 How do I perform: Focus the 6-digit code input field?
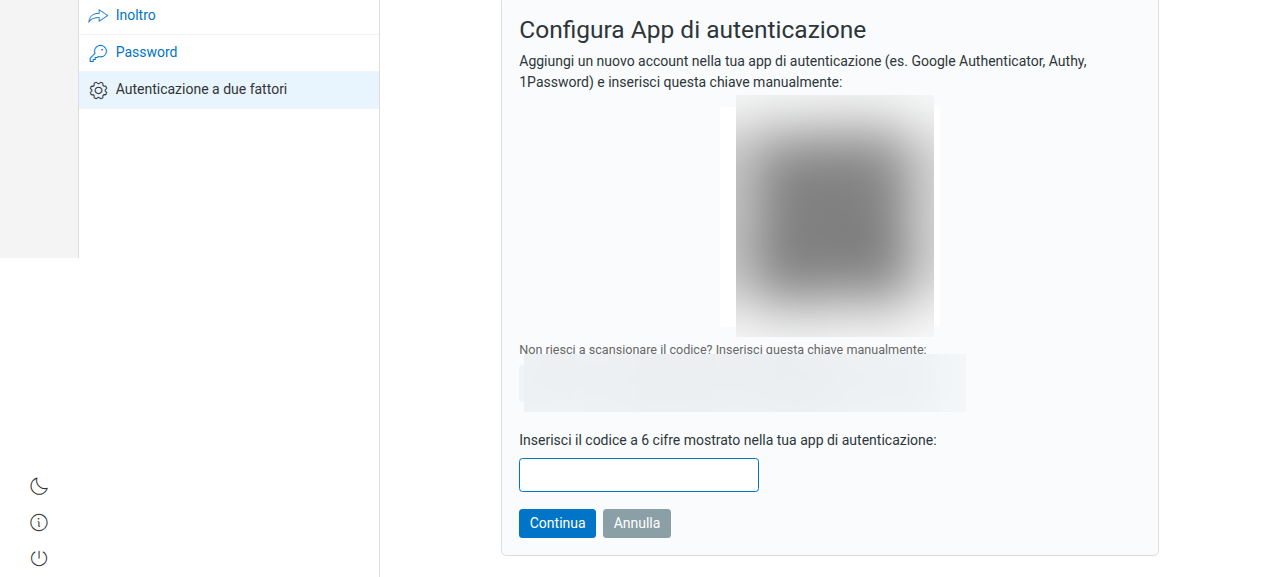(639, 475)
